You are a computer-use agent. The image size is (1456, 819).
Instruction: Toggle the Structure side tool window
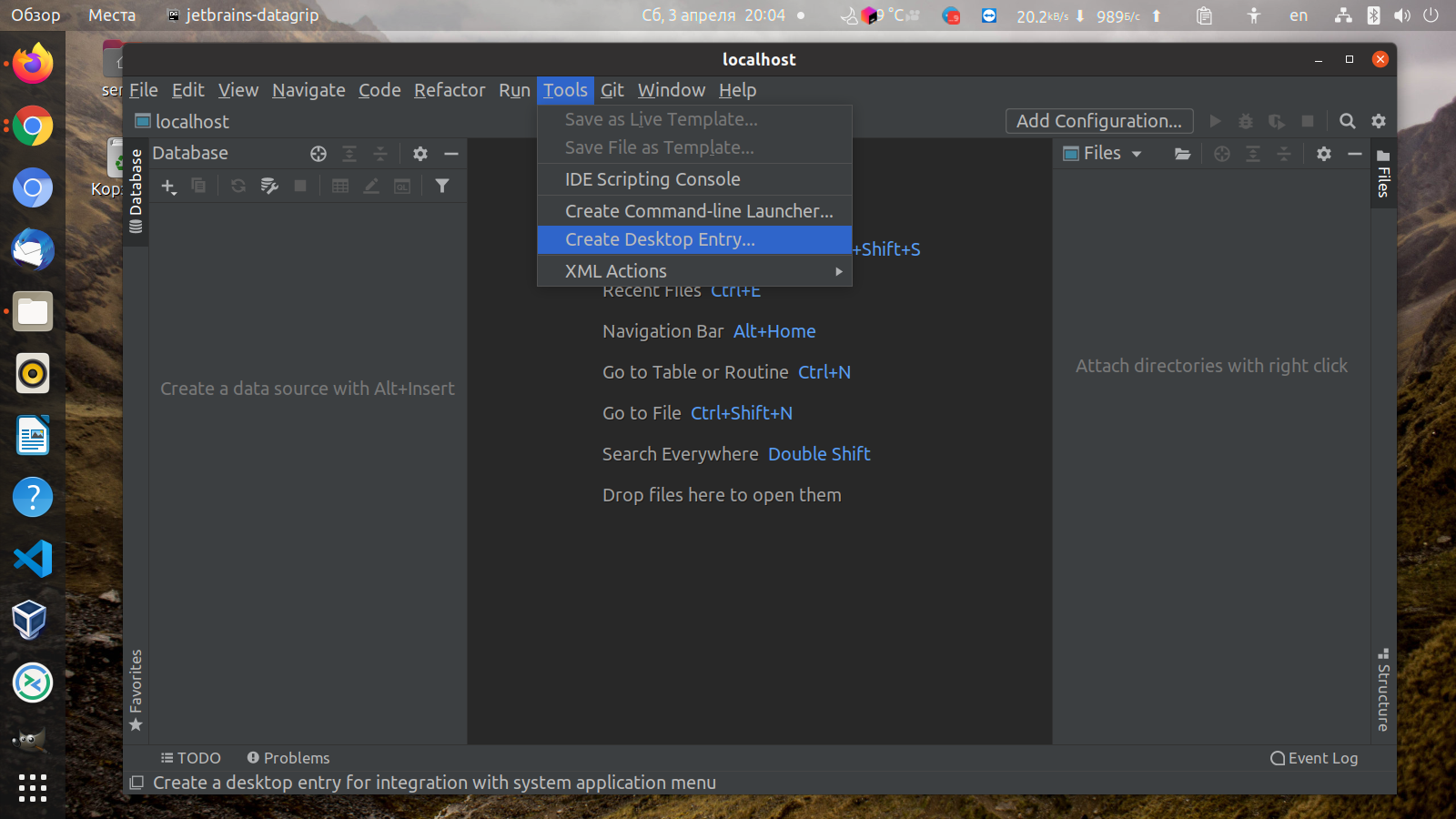1383,690
